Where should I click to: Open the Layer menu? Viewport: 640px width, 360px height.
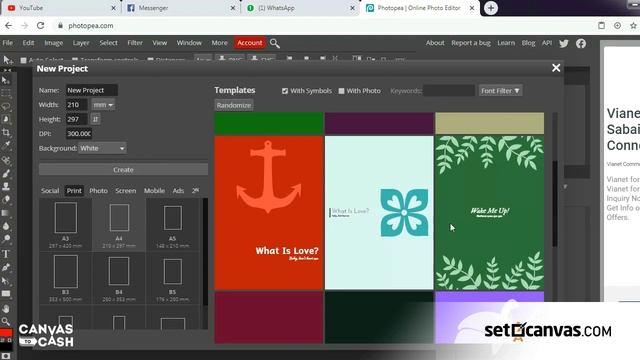(x=81, y=43)
